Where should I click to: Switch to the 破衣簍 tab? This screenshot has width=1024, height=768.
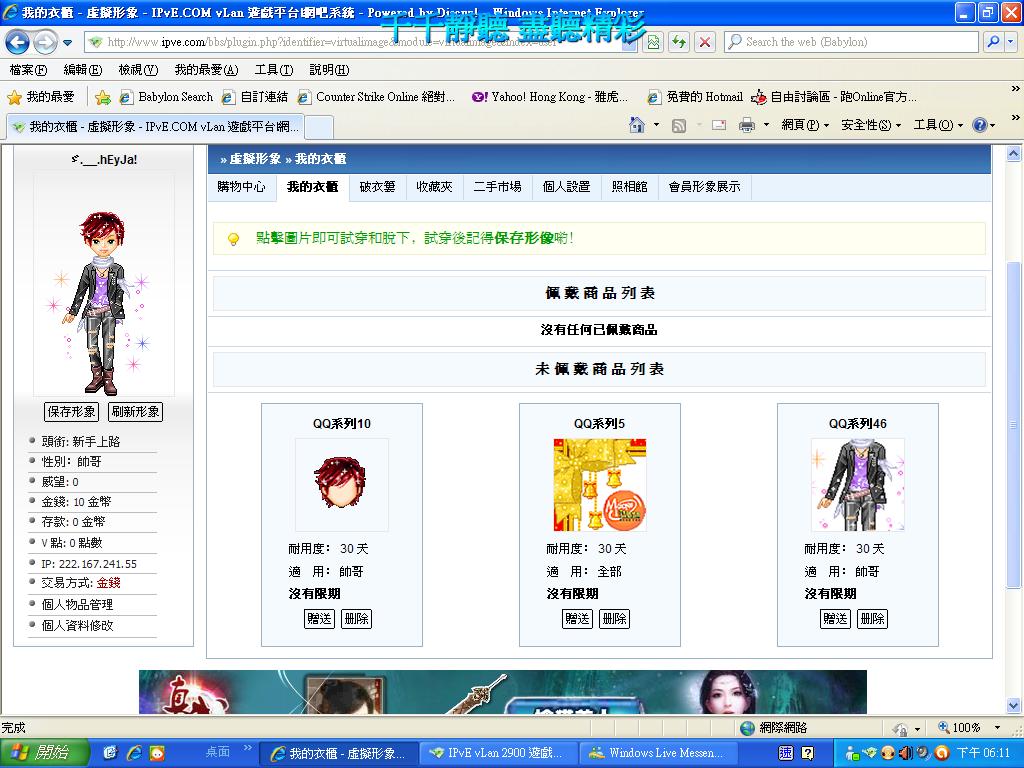coord(377,187)
